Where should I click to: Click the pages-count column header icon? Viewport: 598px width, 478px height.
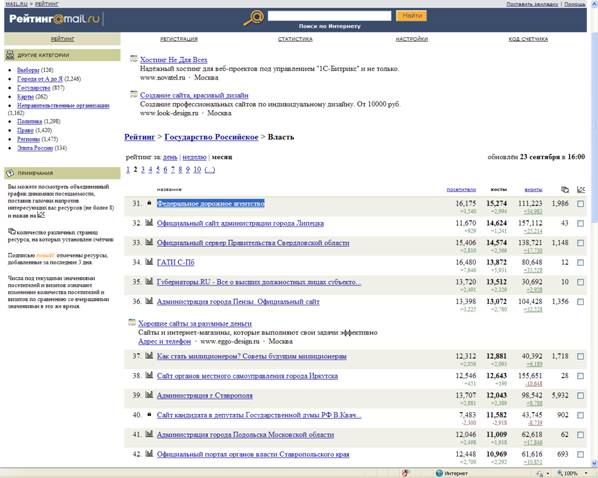pyautogui.click(x=565, y=189)
